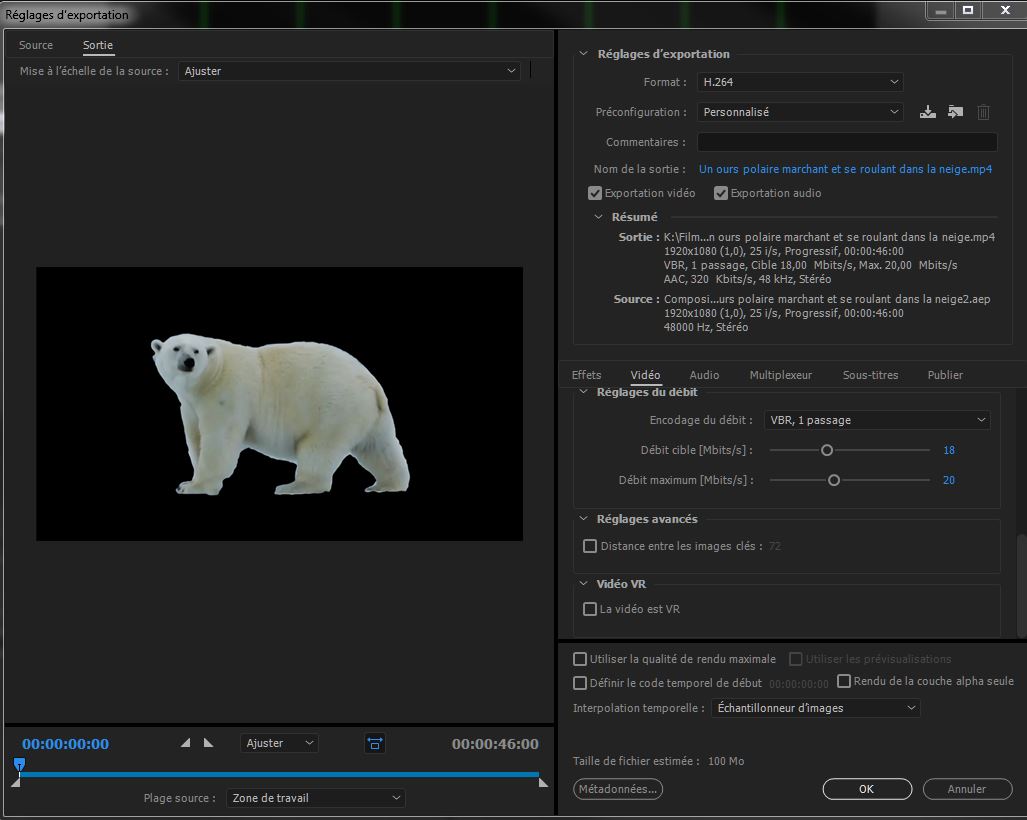1027x820 pixels.
Task: Enable the La vidéo est VR checkbox
Action: [590, 609]
